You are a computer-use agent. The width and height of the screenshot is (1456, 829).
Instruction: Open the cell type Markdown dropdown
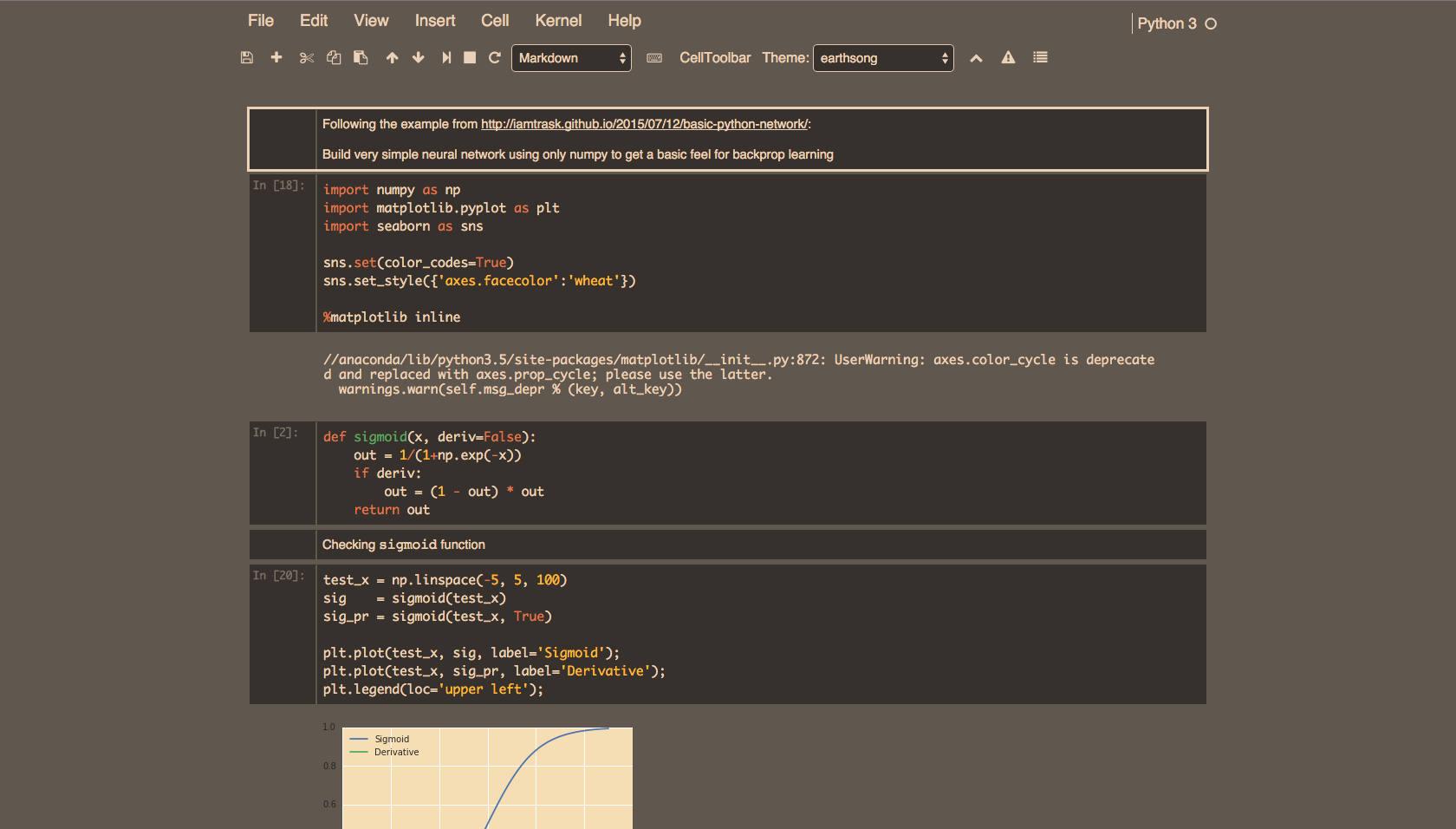pyautogui.click(x=571, y=58)
